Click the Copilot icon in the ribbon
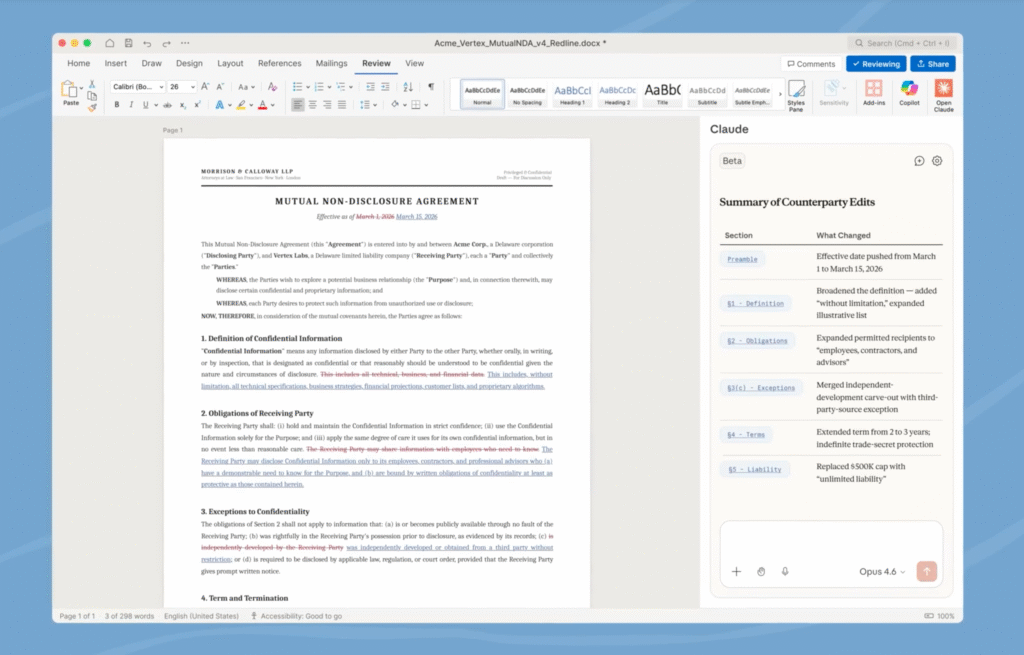Image resolution: width=1024 pixels, height=655 pixels. (x=908, y=93)
